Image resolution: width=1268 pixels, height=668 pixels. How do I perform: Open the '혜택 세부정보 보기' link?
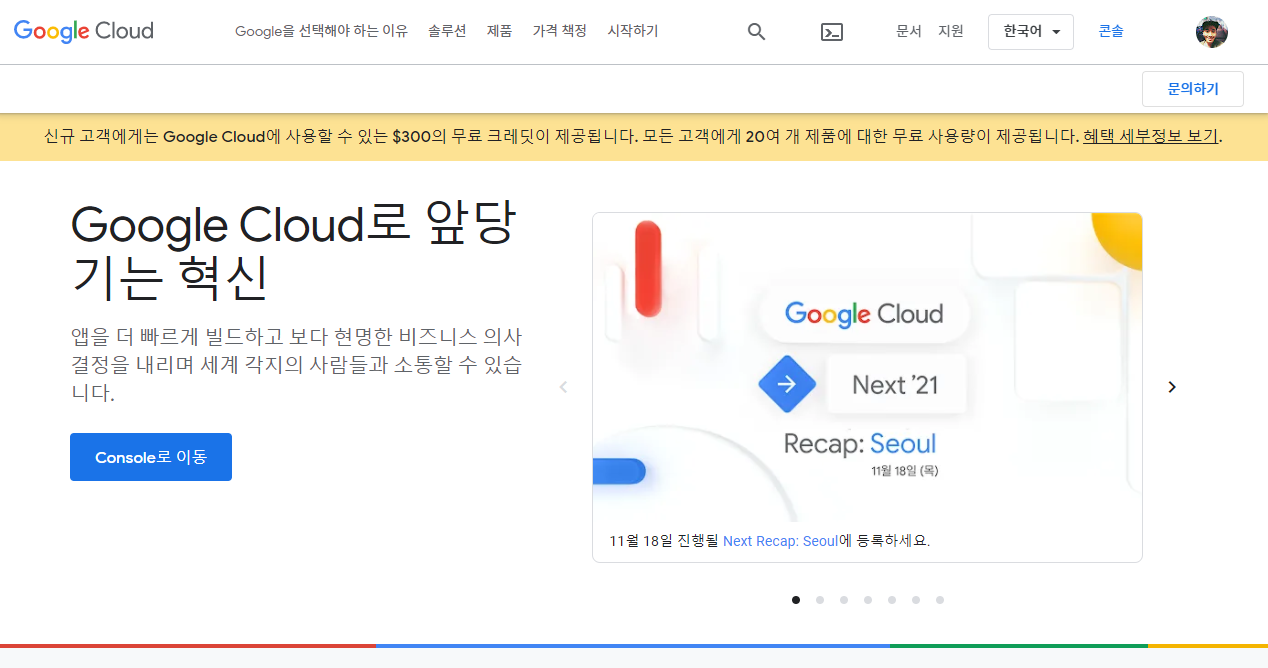tap(1150, 137)
